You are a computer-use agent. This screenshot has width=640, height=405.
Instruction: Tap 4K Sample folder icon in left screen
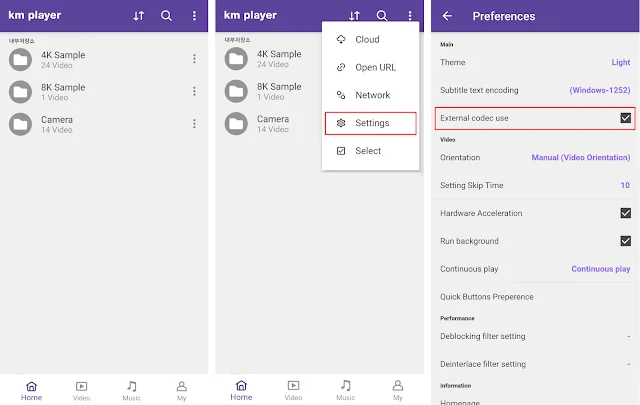point(20,60)
